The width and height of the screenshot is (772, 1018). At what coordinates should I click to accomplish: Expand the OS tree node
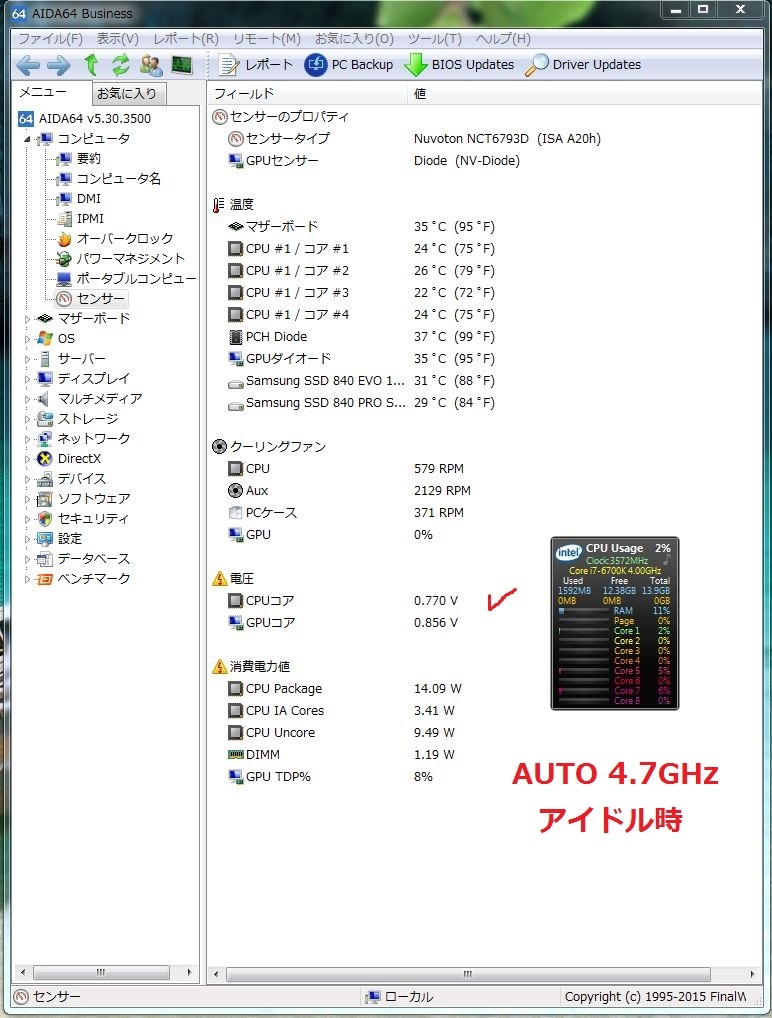(x=27, y=339)
